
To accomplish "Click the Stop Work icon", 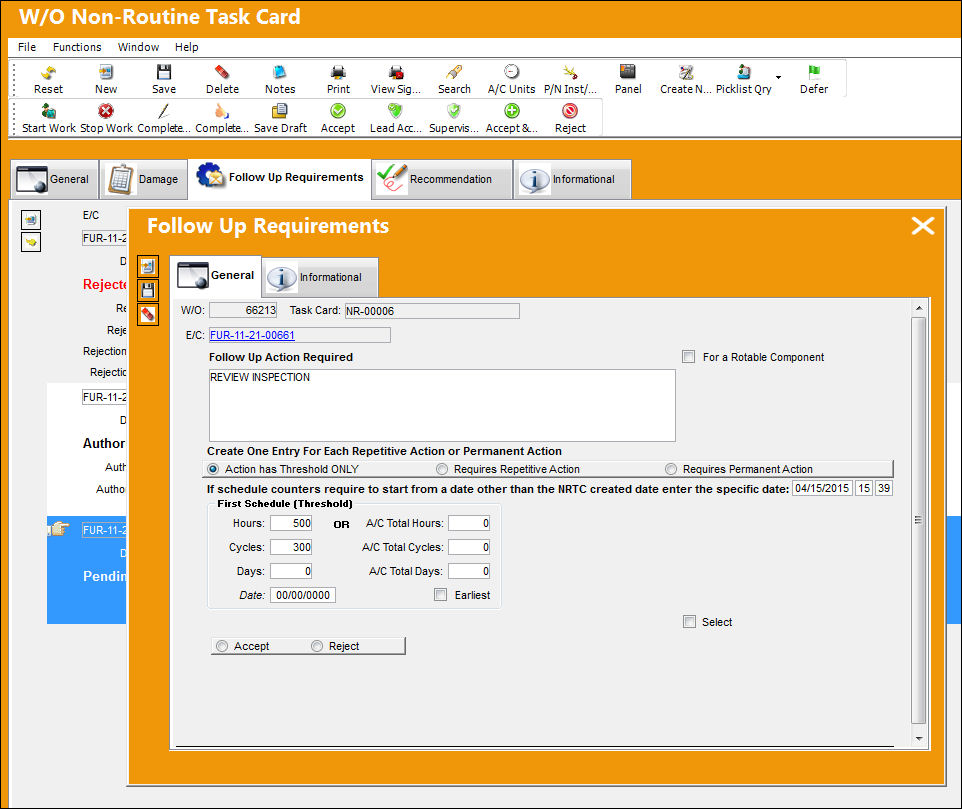I will pos(106,112).
